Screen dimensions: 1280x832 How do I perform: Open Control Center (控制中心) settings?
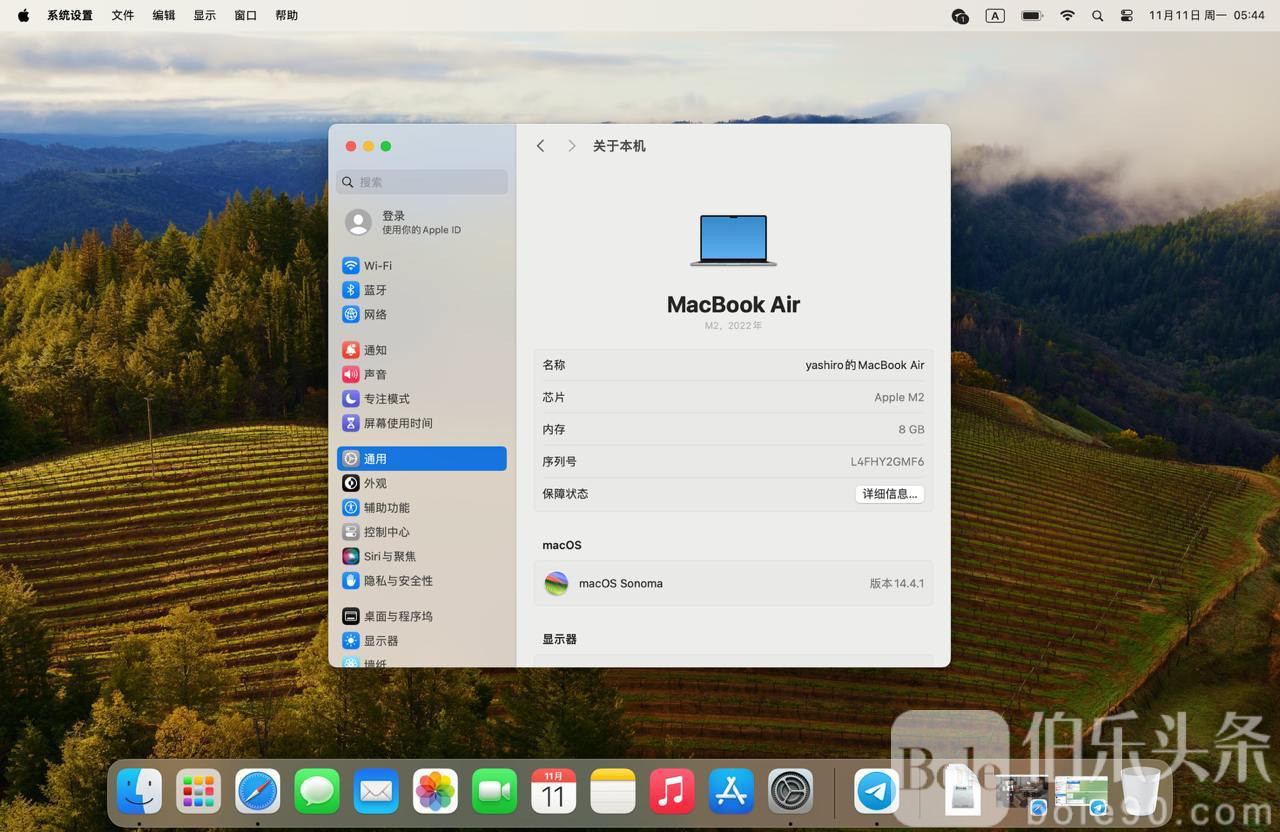click(x=386, y=532)
